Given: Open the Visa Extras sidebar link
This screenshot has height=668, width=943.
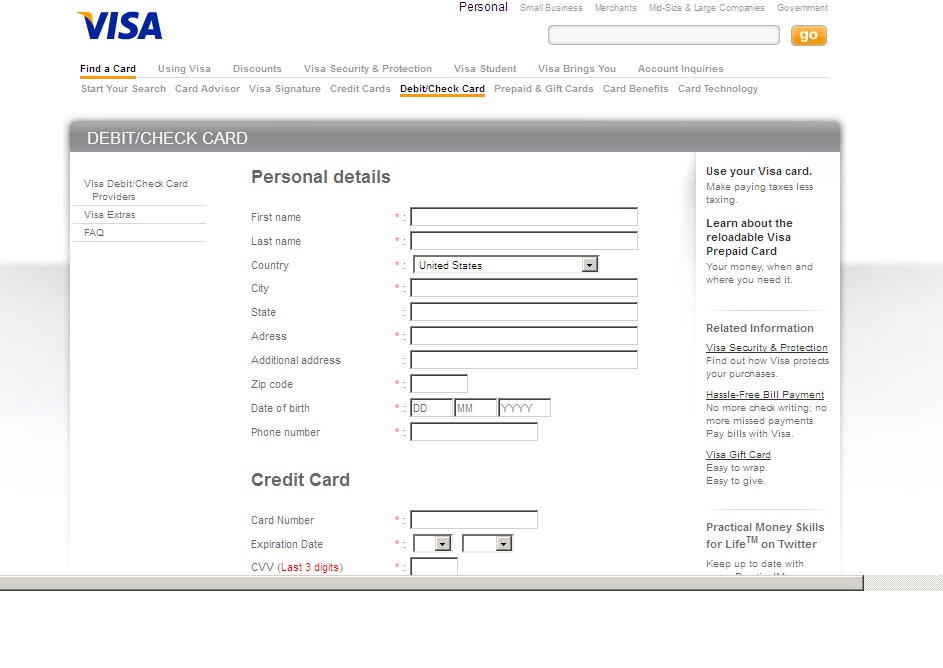Looking at the screenshot, I should point(109,215).
